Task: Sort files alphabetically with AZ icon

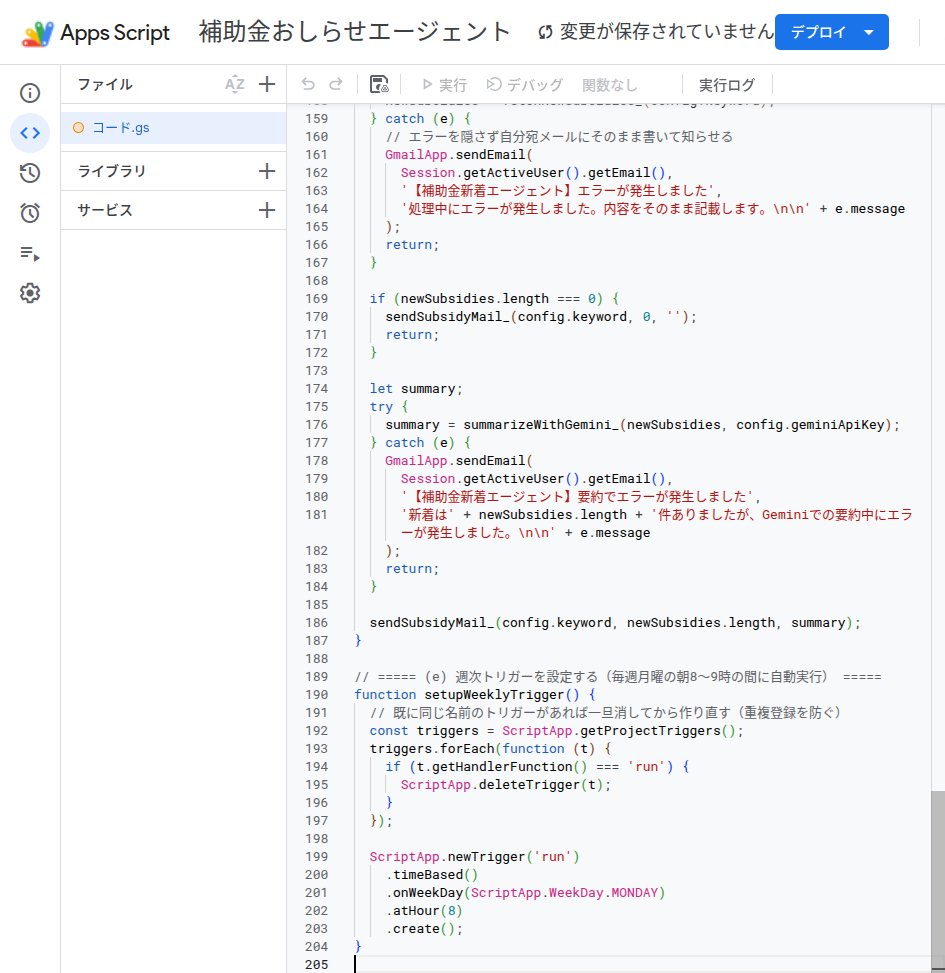Action: coord(235,84)
